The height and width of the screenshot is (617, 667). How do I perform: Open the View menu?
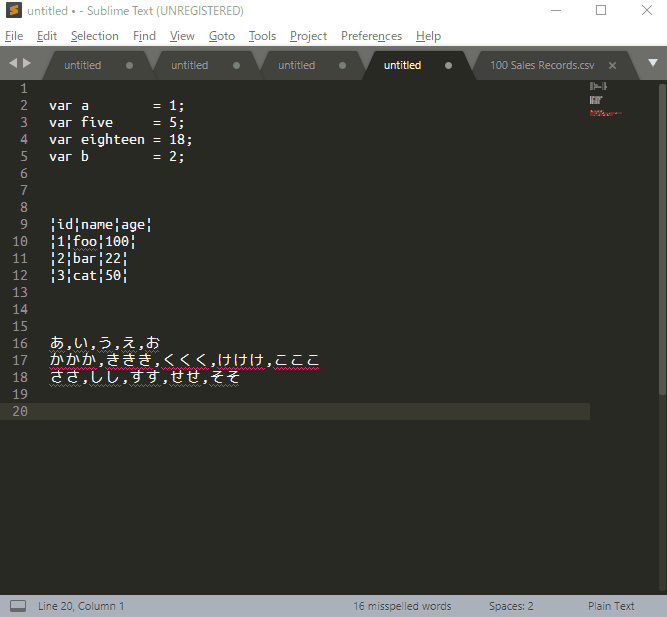182,36
